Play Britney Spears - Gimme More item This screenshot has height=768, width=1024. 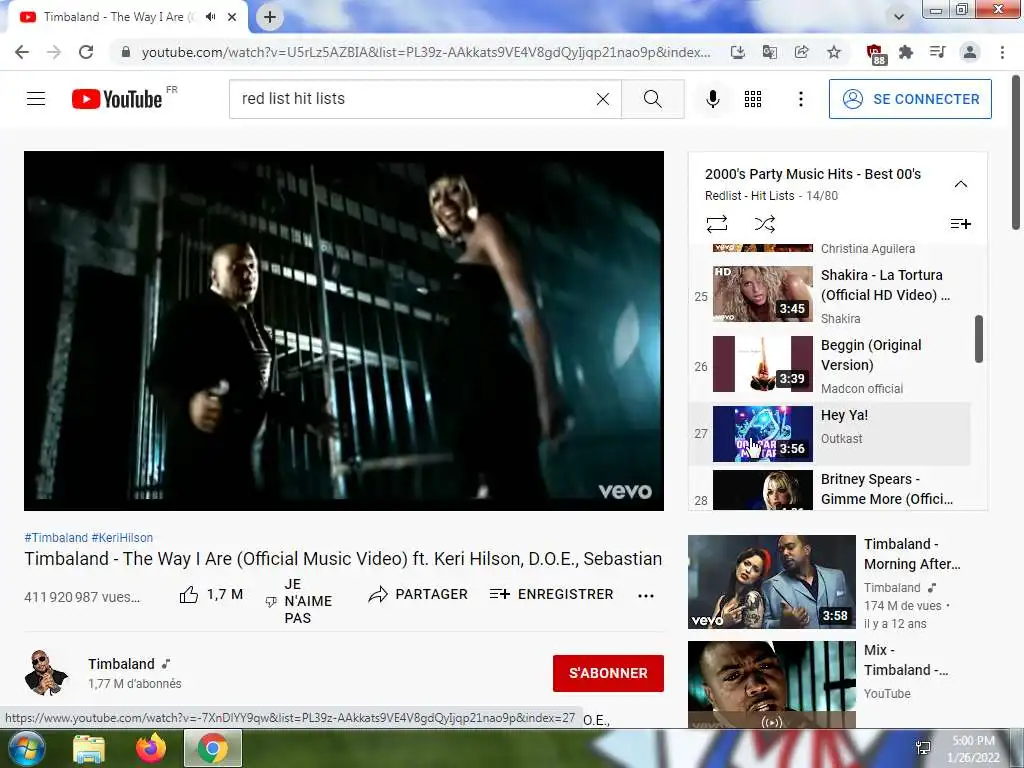pos(831,489)
